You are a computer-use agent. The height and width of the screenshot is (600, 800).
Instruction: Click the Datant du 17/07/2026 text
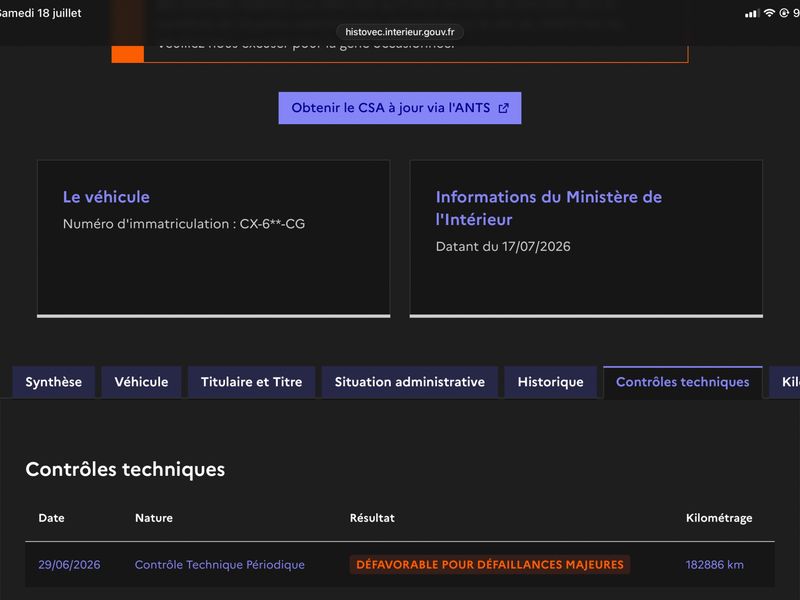click(x=503, y=246)
